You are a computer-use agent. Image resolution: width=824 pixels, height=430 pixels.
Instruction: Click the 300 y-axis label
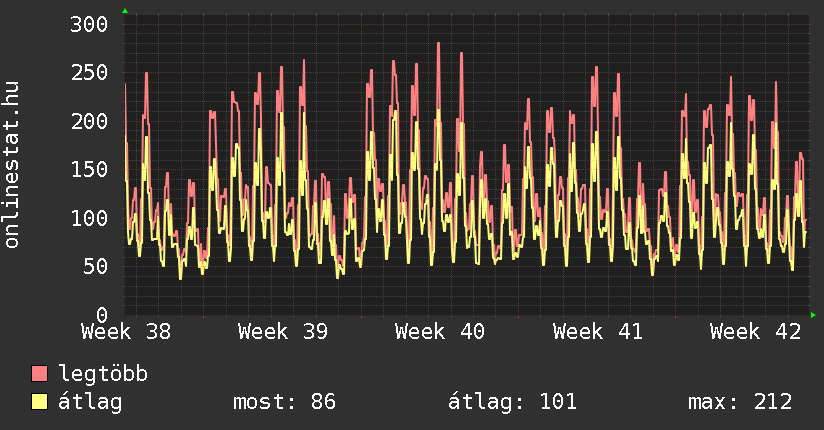(89, 24)
